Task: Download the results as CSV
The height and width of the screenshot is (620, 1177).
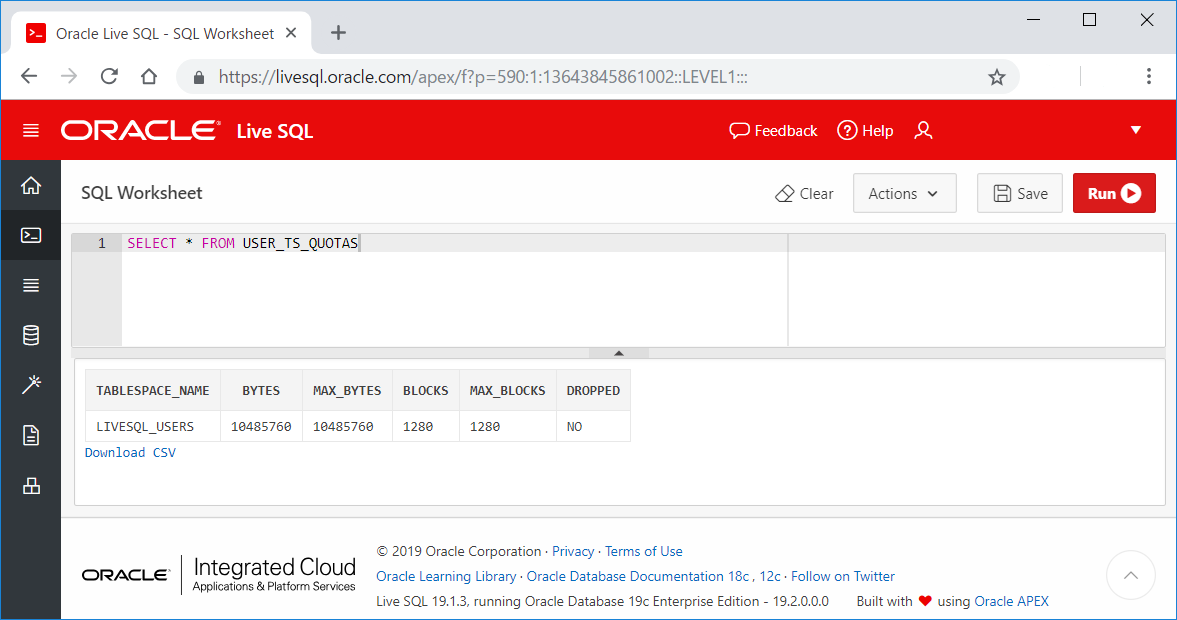Action: pyautogui.click(x=130, y=452)
